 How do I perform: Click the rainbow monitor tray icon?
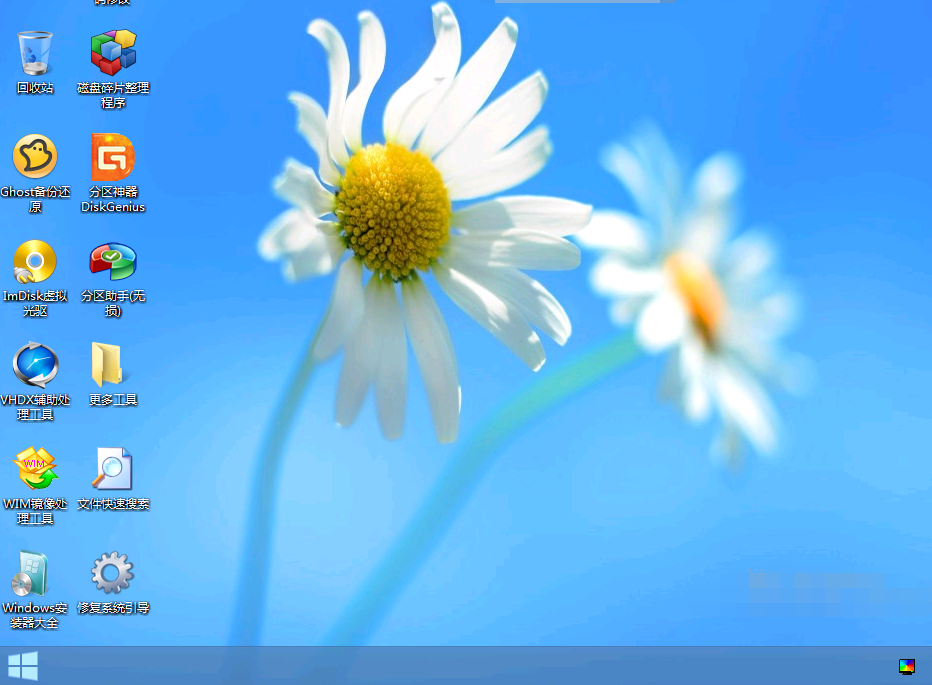(x=907, y=666)
